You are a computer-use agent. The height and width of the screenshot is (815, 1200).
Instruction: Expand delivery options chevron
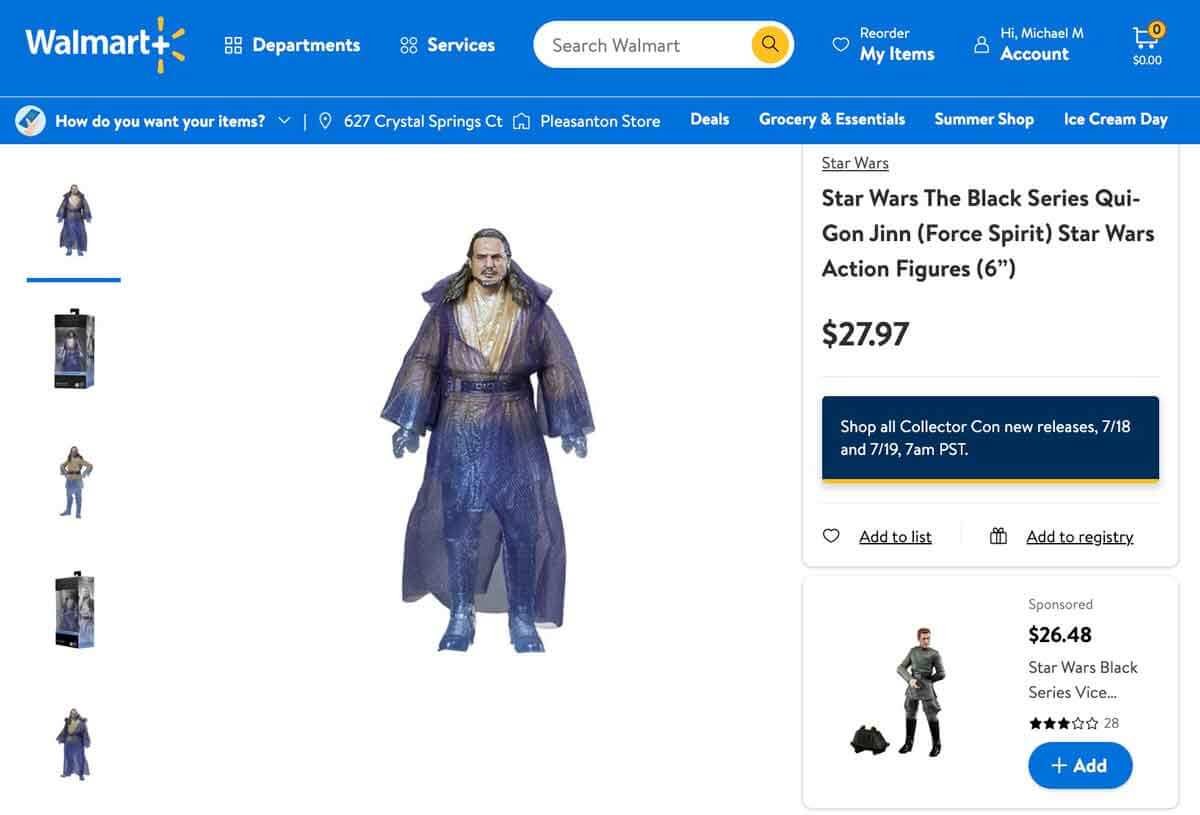pos(286,120)
